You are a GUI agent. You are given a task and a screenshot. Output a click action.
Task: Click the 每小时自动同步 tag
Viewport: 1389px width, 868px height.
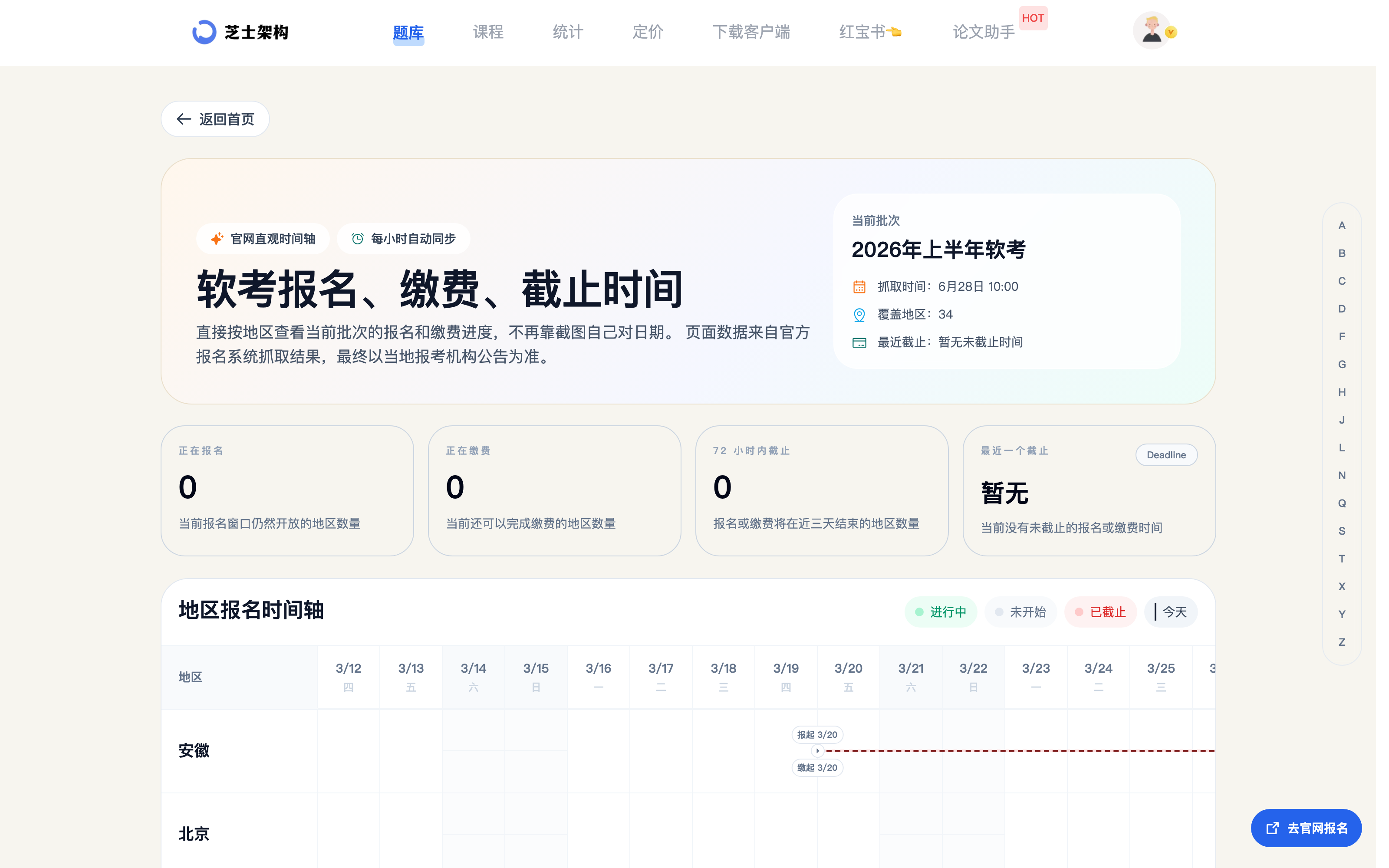404,239
